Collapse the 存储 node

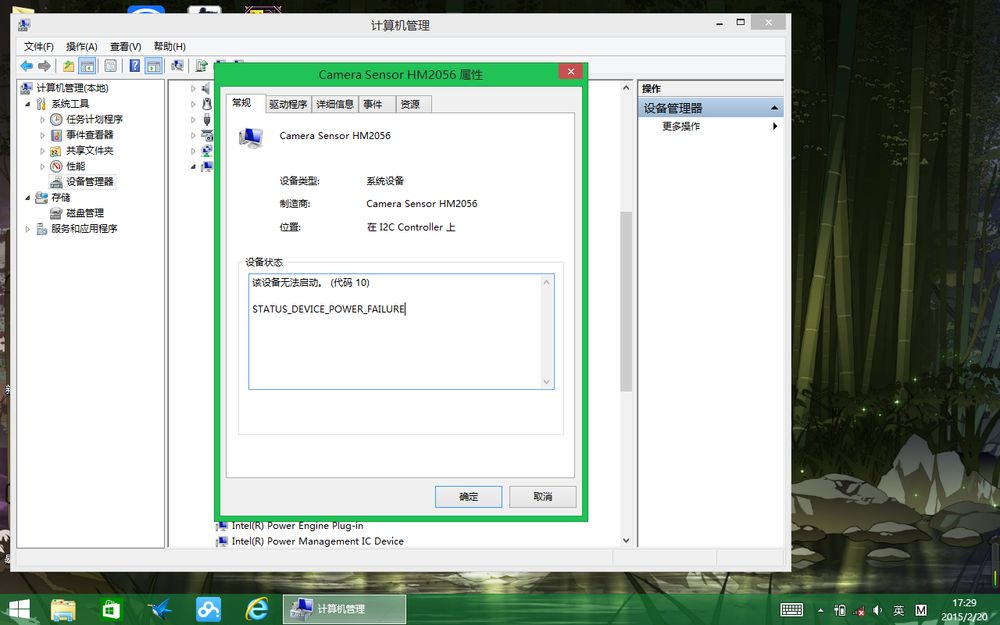(x=27, y=198)
